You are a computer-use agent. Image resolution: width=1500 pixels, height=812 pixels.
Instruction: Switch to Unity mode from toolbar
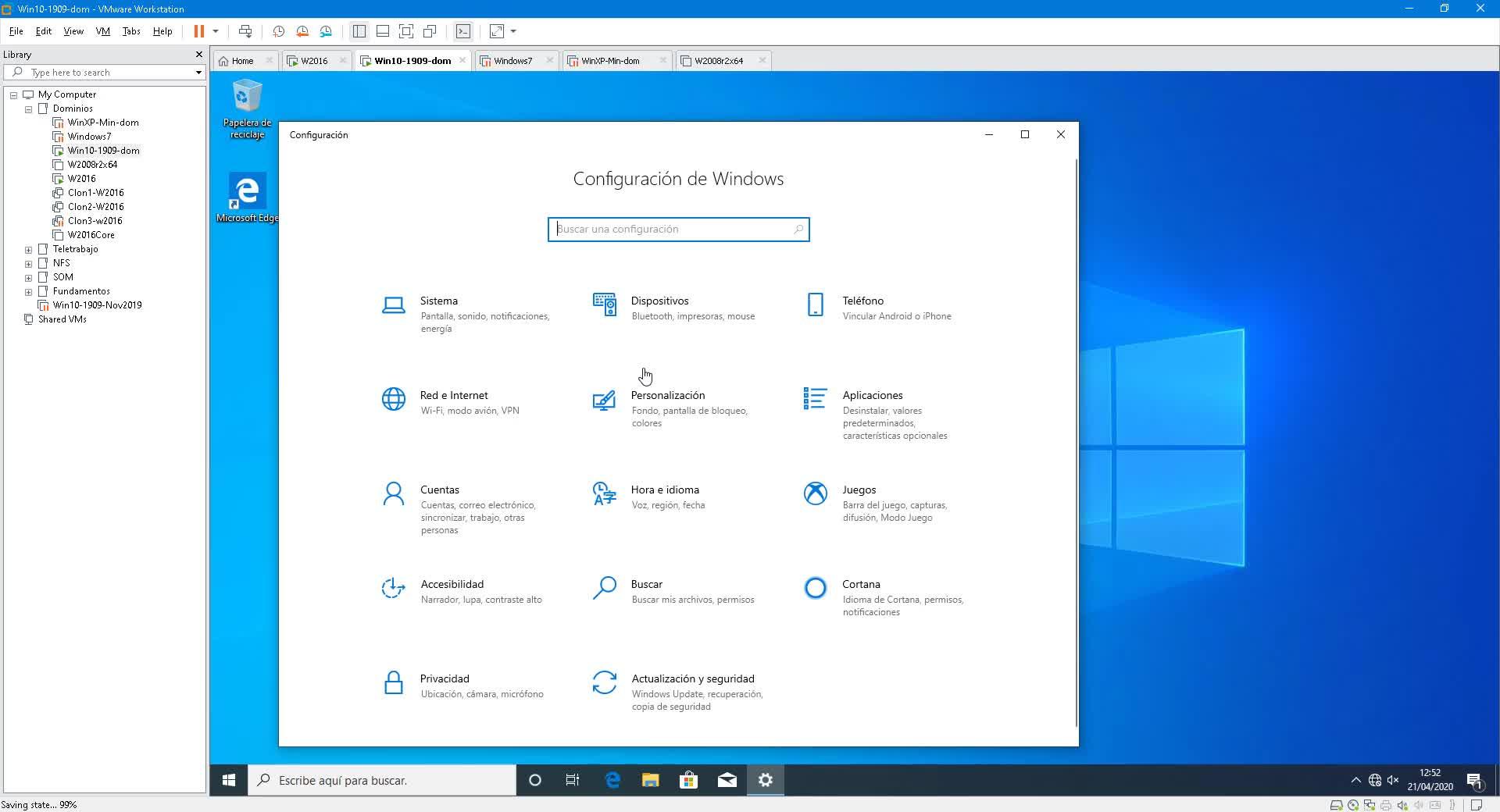tap(430, 31)
